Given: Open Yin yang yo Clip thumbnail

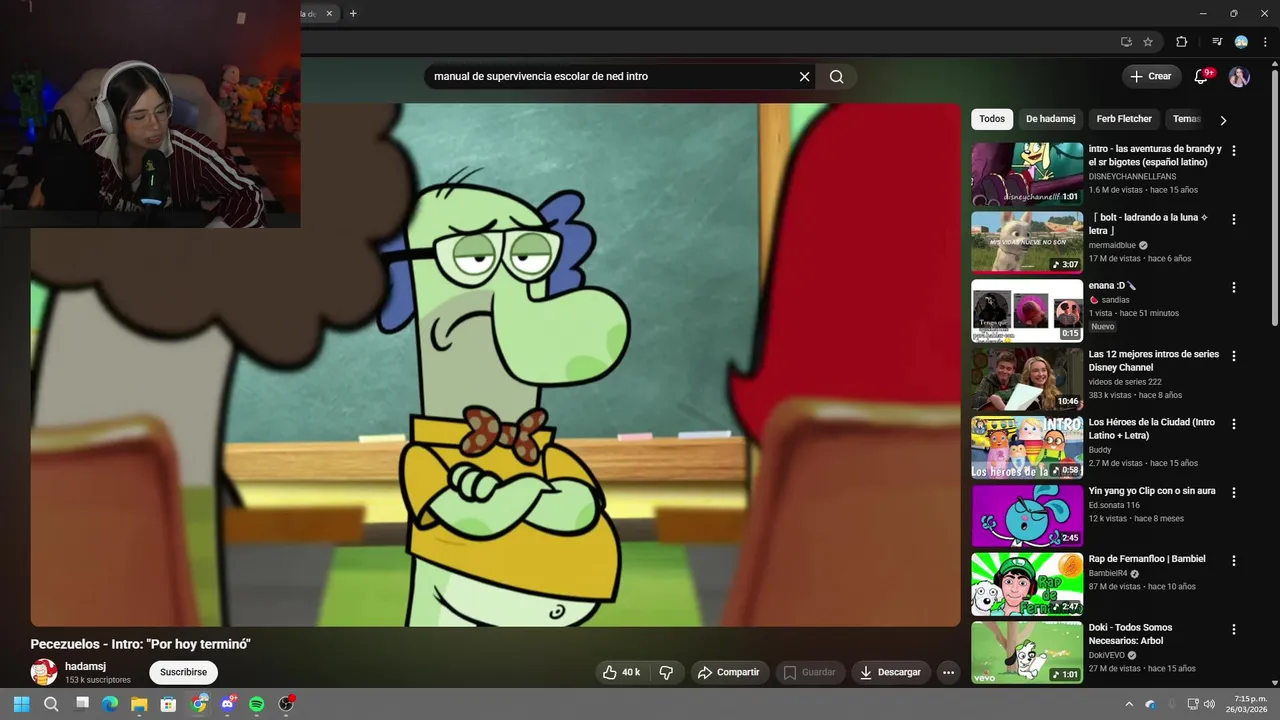Looking at the screenshot, I should [1027, 516].
